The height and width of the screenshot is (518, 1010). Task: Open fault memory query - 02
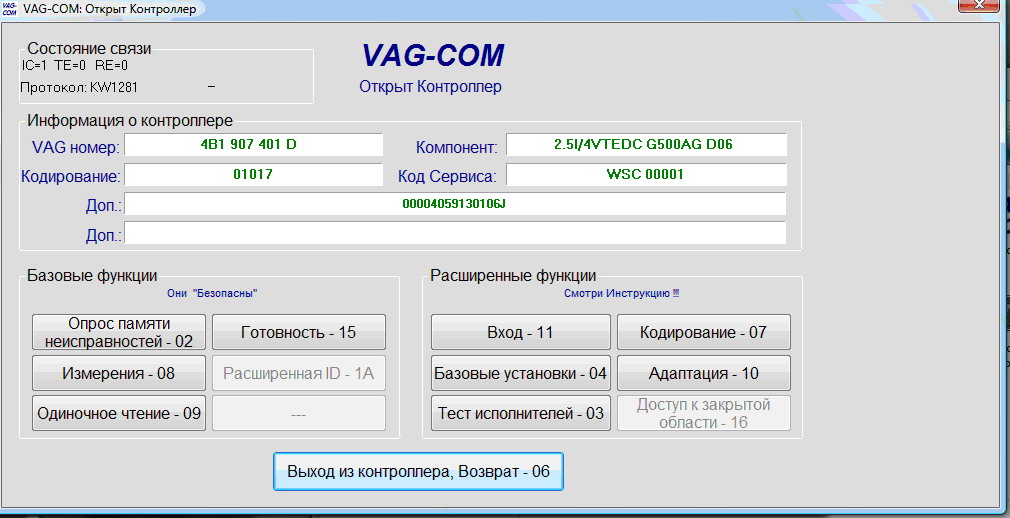pyautogui.click(x=119, y=332)
